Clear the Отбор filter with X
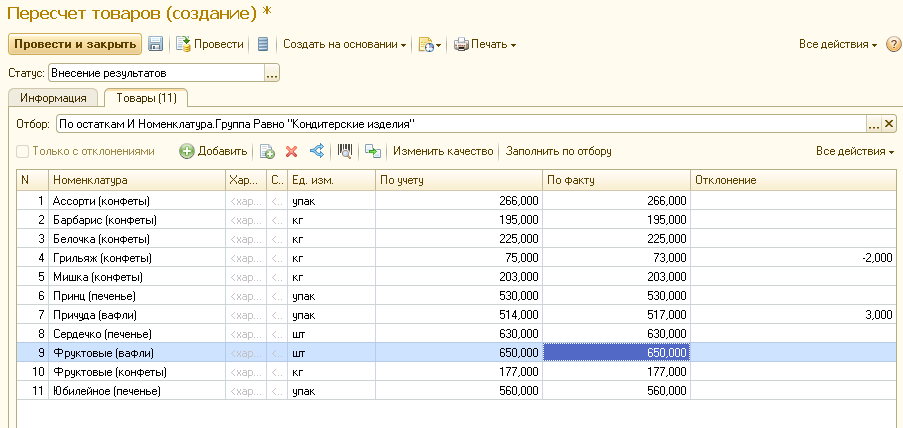The height and width of the screenshot is (428, 903). coord(889,124)
